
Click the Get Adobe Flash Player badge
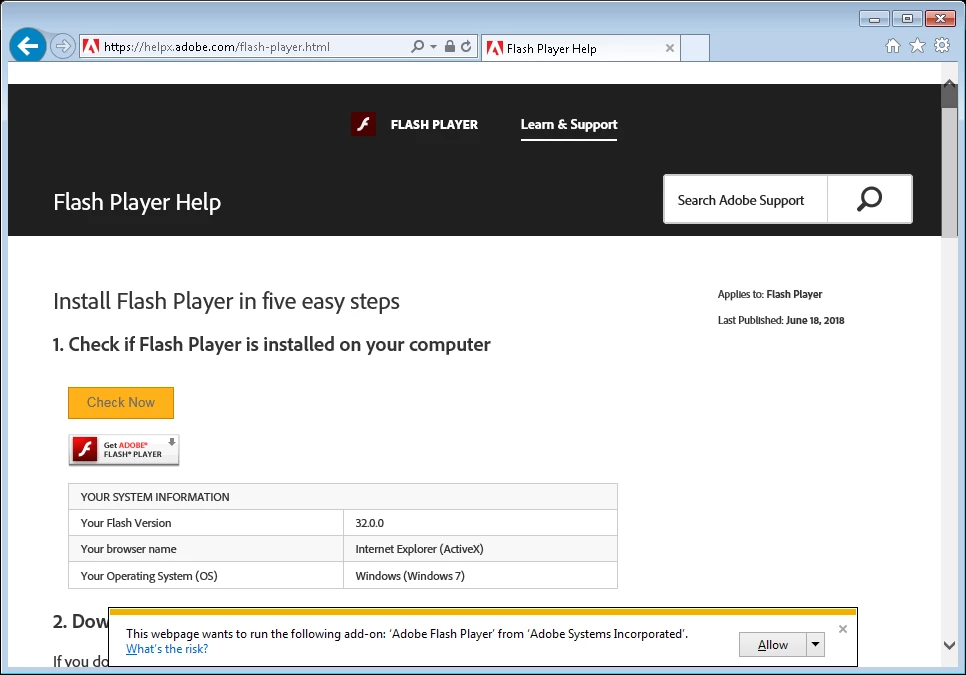coord(124,450)
